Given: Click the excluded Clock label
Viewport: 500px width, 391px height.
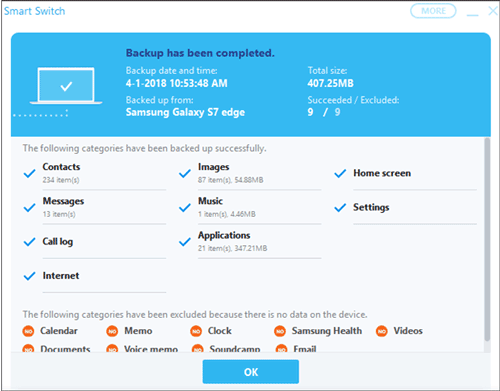Looking at the screenshot, I should pyautogui.click(x=220, y=331).
